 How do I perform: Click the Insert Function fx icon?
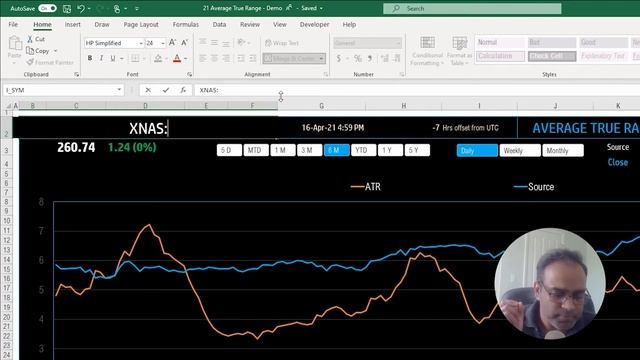point(183,90)
